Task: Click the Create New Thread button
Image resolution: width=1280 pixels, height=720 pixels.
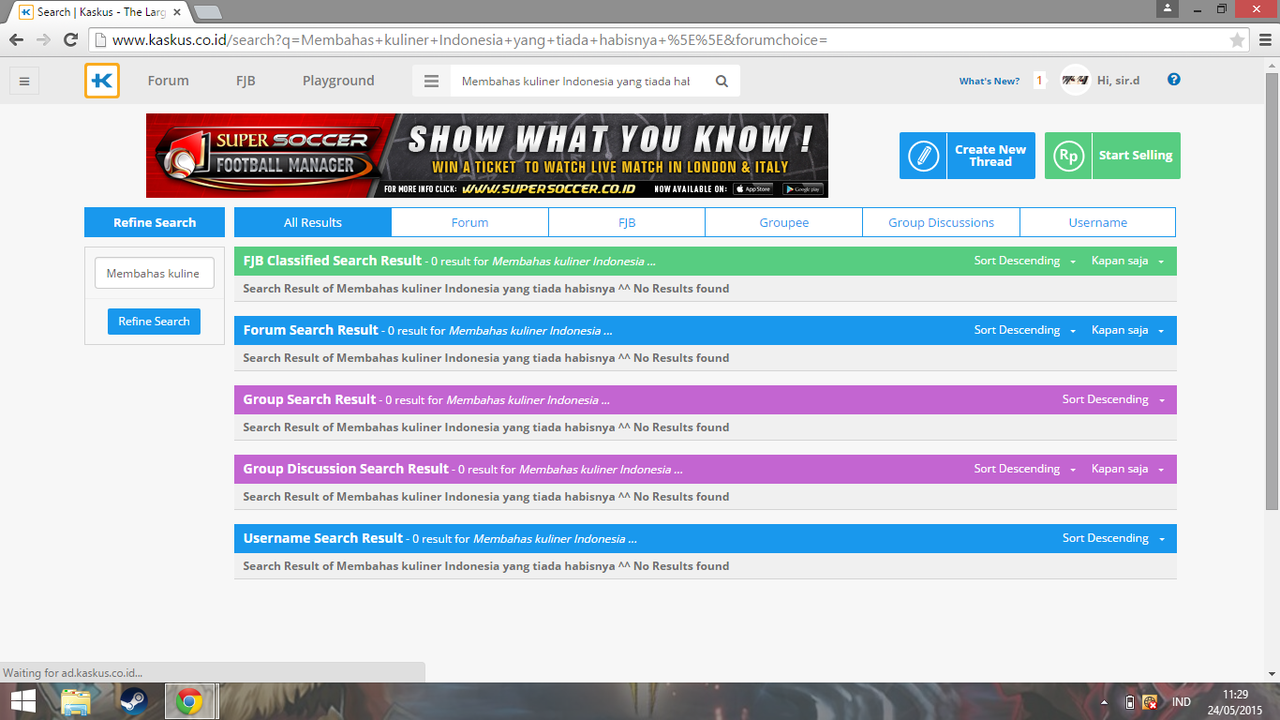Action: (967, 156)
